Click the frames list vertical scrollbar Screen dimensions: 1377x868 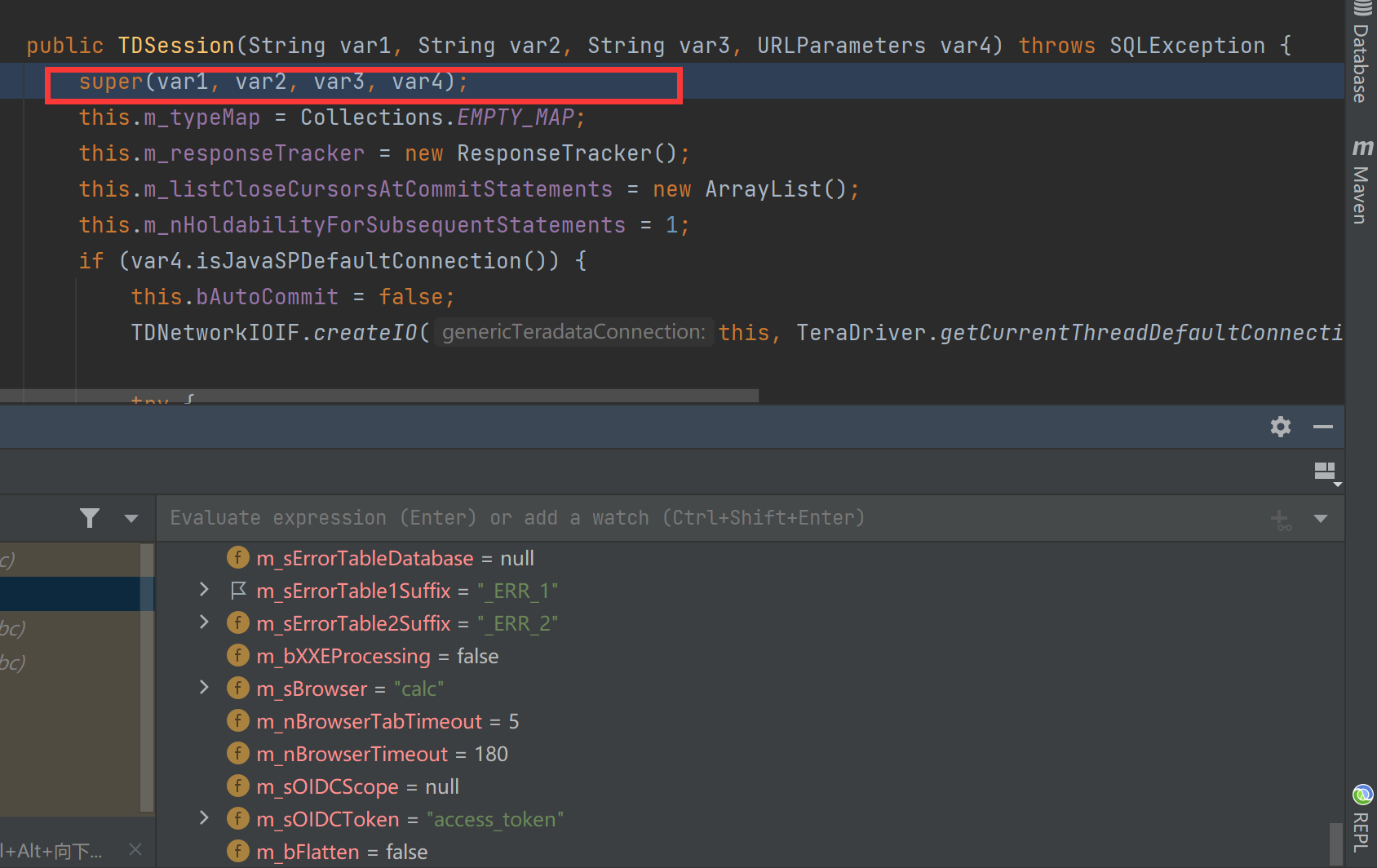(x=147, y=677)
